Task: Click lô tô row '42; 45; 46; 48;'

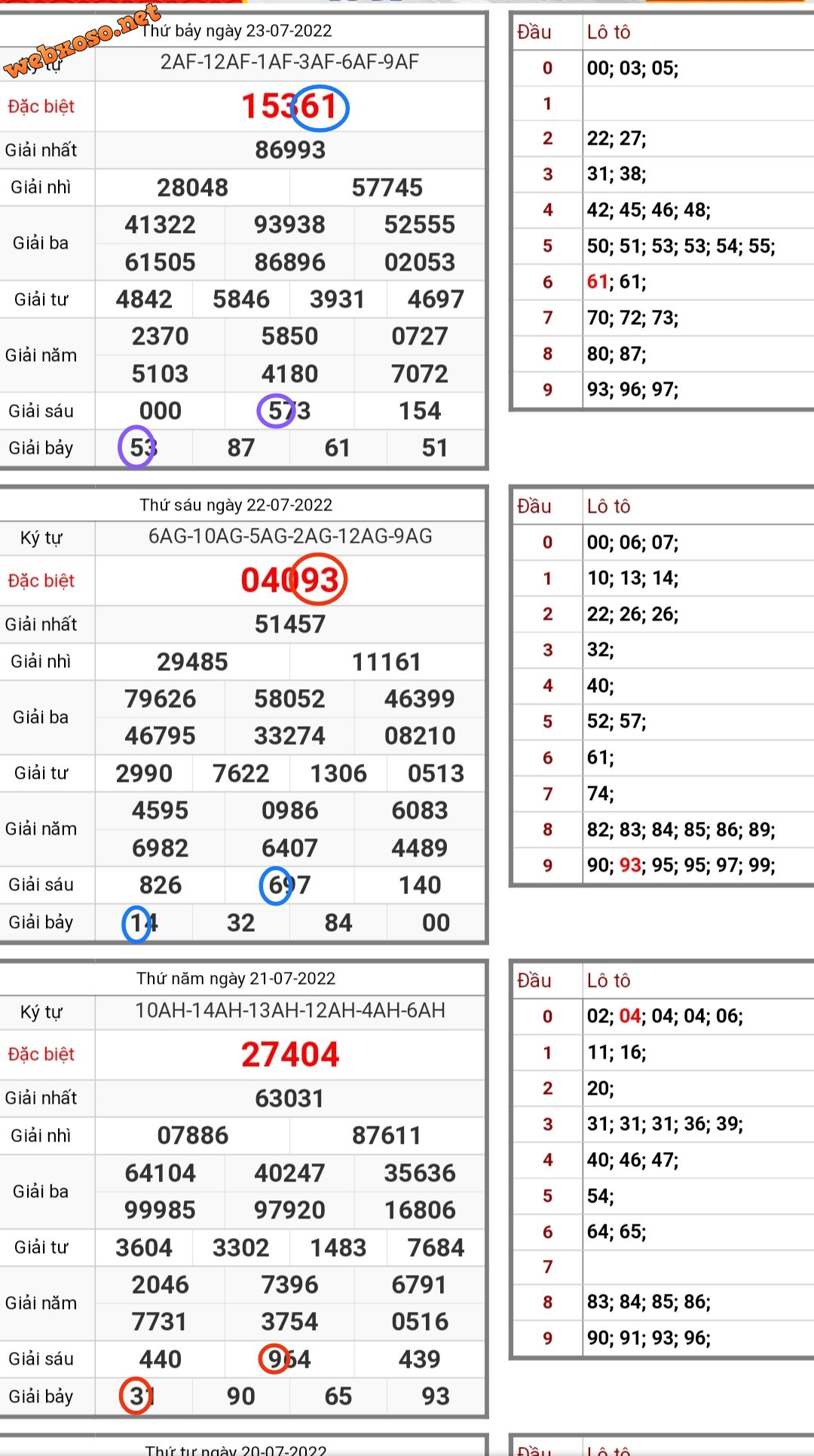Action: [x=649, y=210]
